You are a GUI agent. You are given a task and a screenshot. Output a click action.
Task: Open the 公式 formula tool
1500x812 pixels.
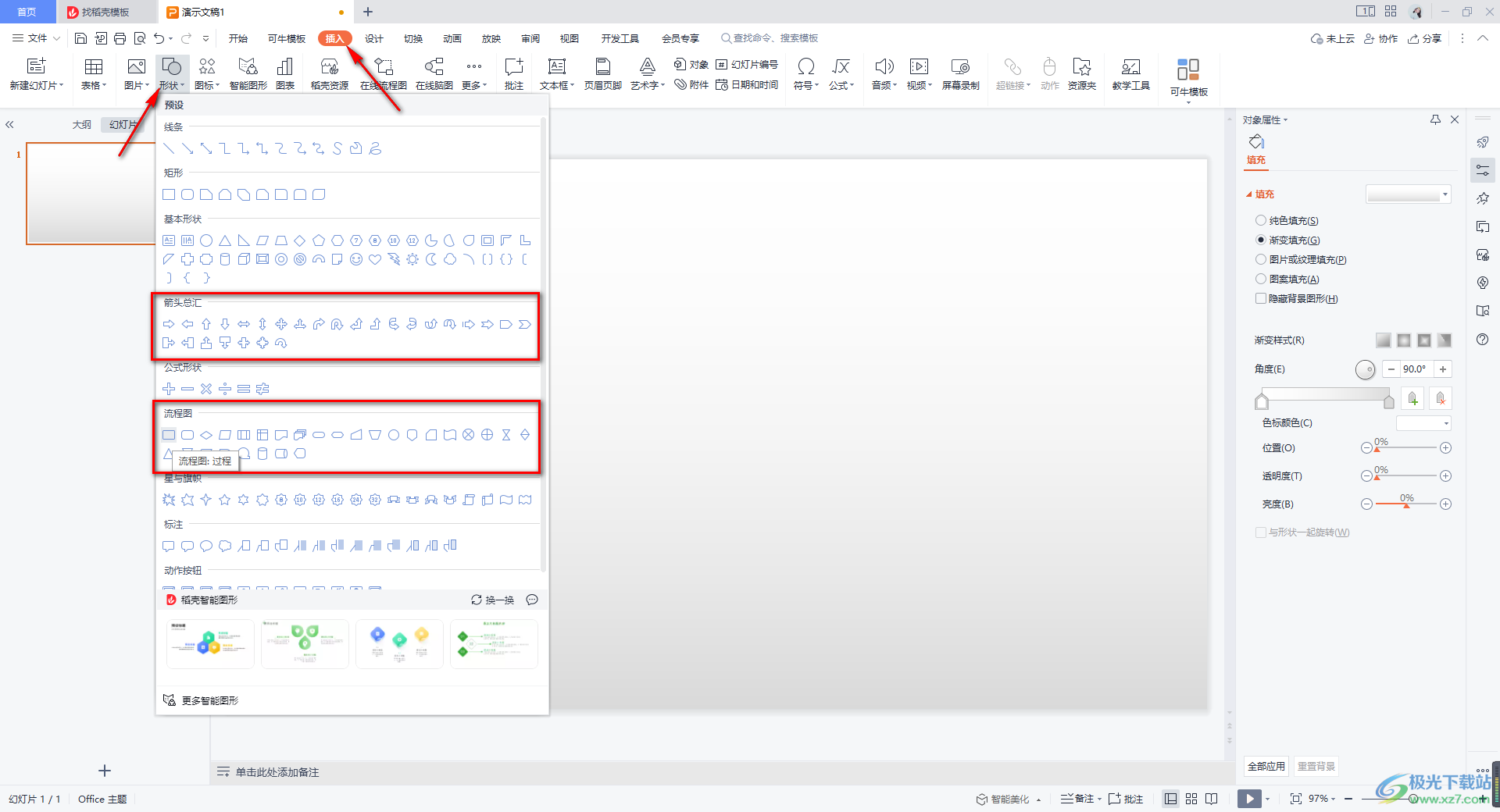tap(841, 74)
